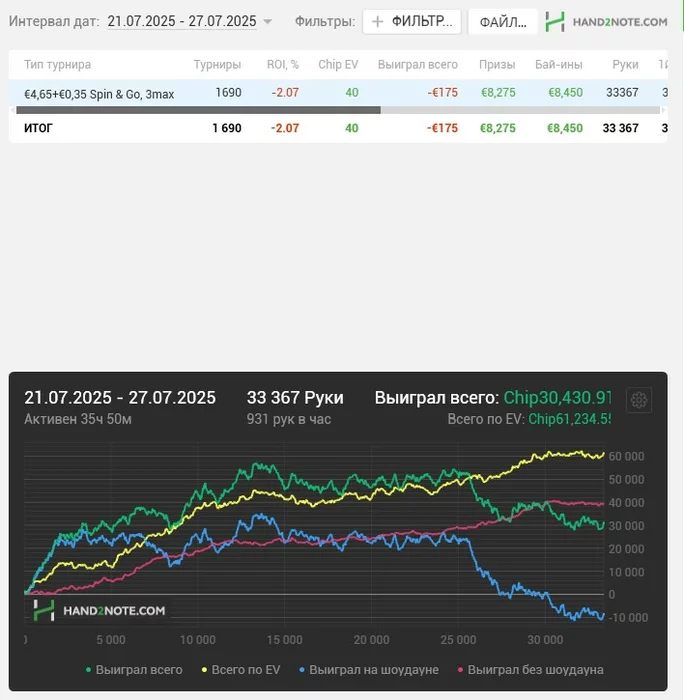Click the "ФИЛЬТР..." add filter button

point(412,22)
